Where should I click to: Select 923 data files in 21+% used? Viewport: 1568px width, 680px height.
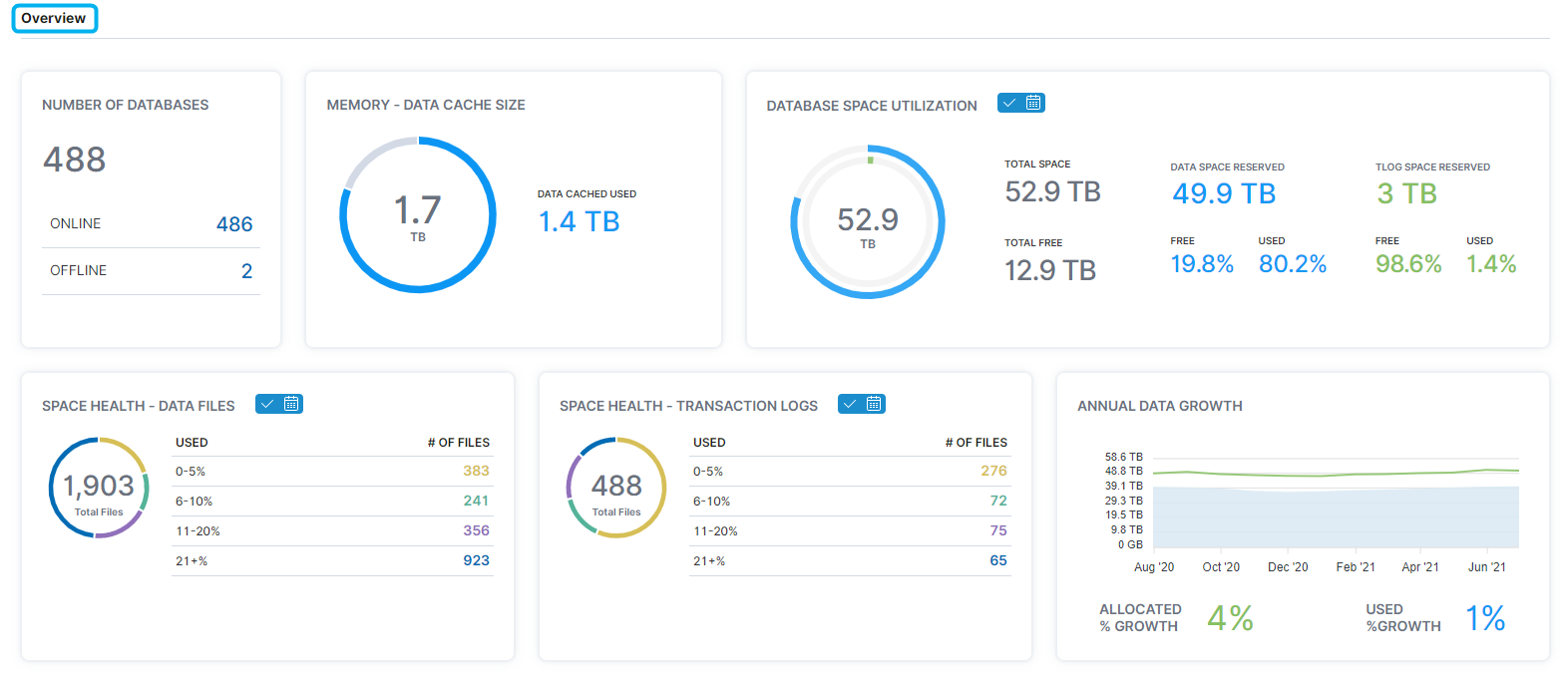pos(476,560)
